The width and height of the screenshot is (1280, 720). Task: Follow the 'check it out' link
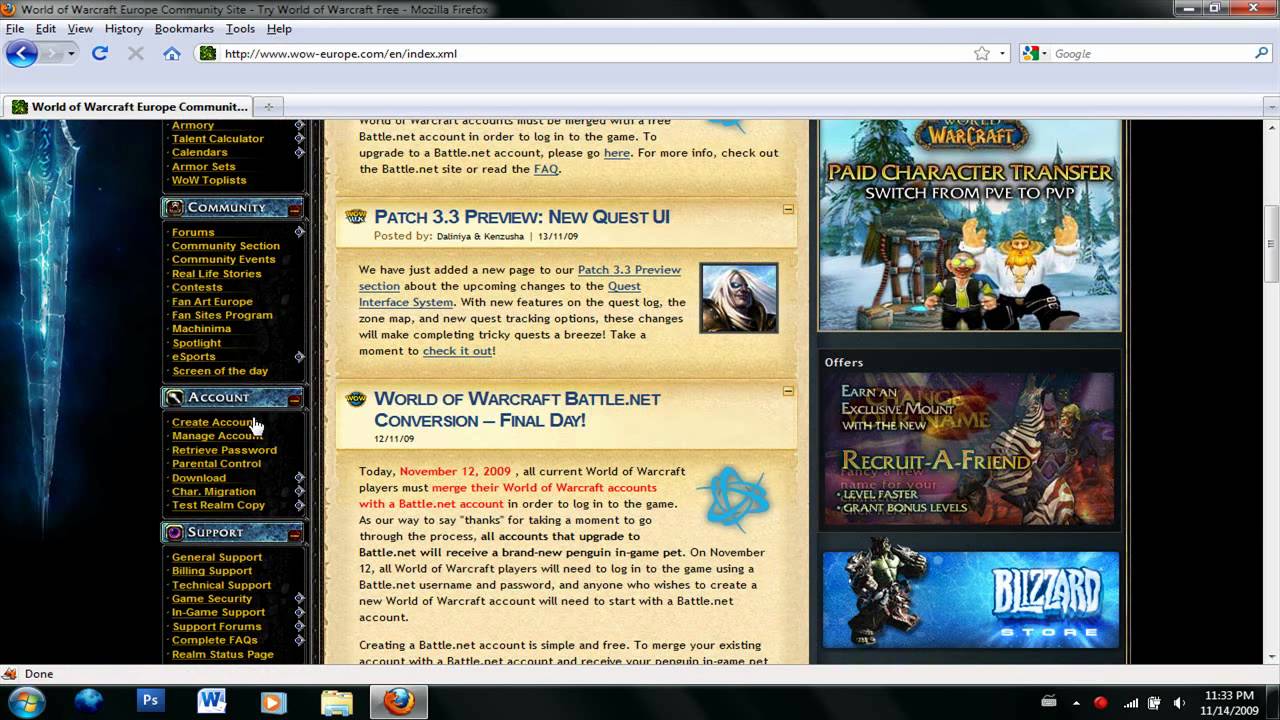click(457, 351)
